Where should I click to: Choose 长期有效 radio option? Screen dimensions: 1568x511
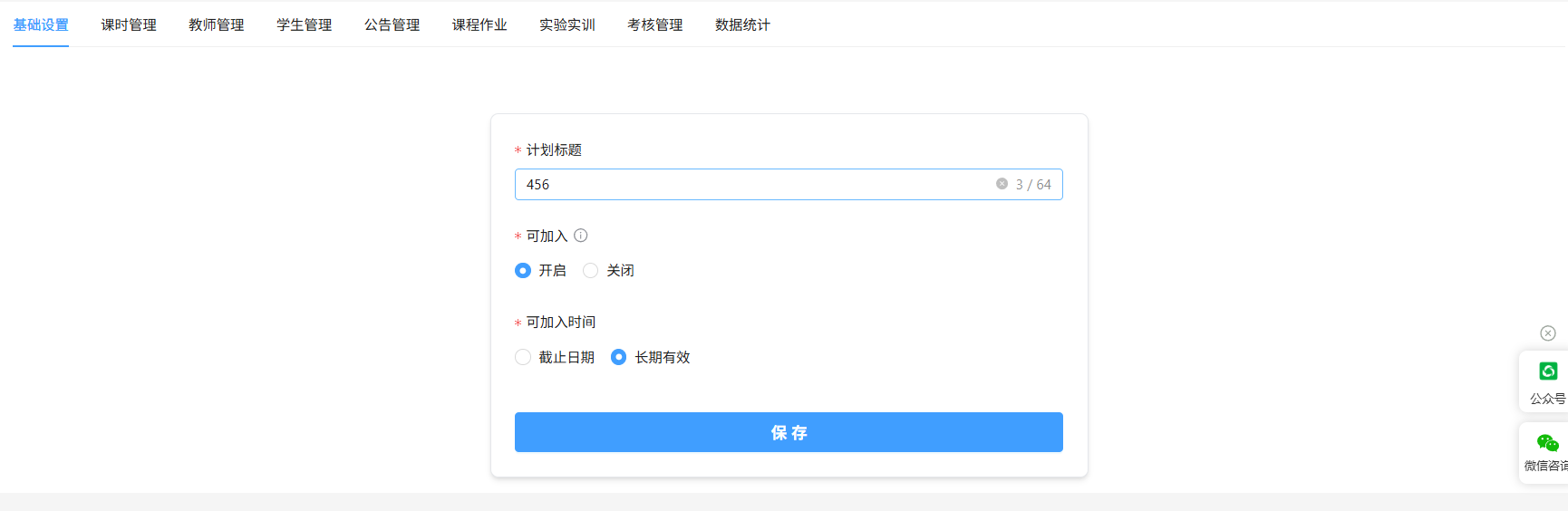[619, 358]
